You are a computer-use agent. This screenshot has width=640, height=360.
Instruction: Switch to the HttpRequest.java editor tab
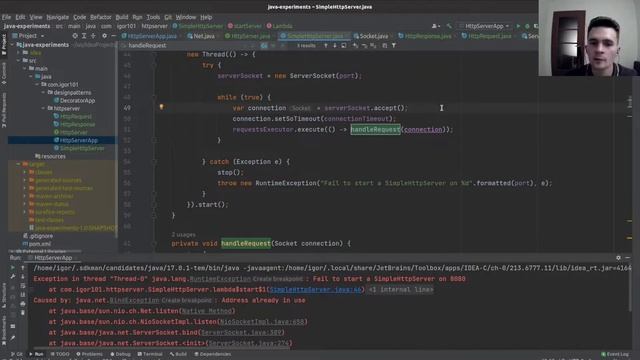coord(486,36)
